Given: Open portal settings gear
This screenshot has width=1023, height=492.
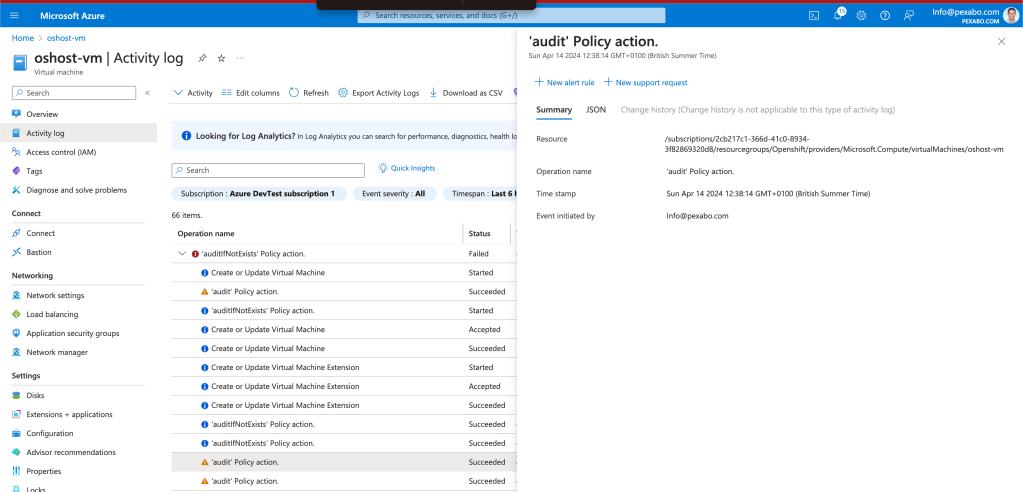Looking at the screenshot, I should pos(861,16).
